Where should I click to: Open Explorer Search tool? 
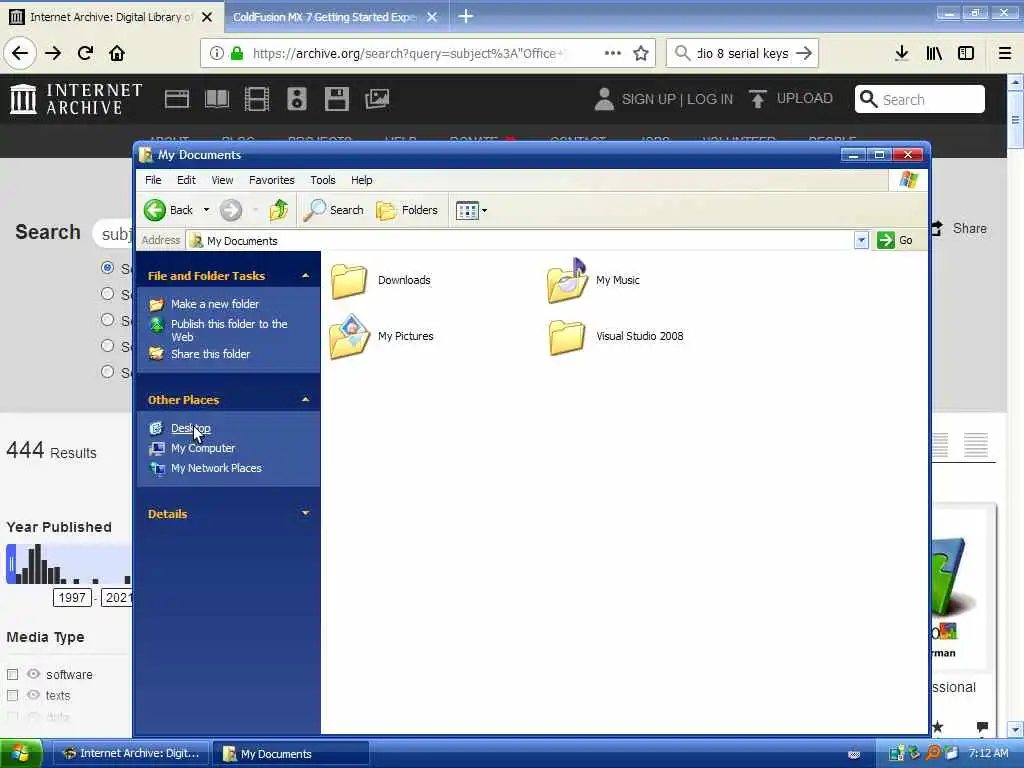pyautogui.click(x=334, y=210)
